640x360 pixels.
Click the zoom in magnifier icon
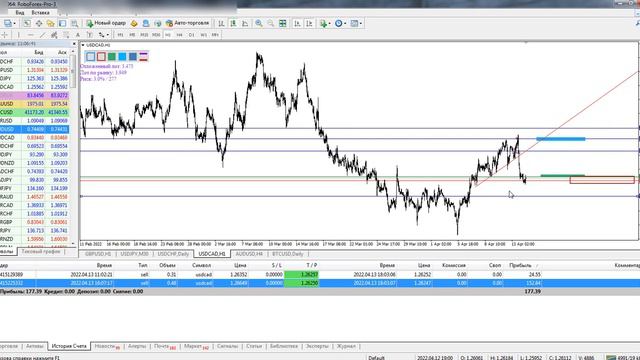(x=259, y=23)
